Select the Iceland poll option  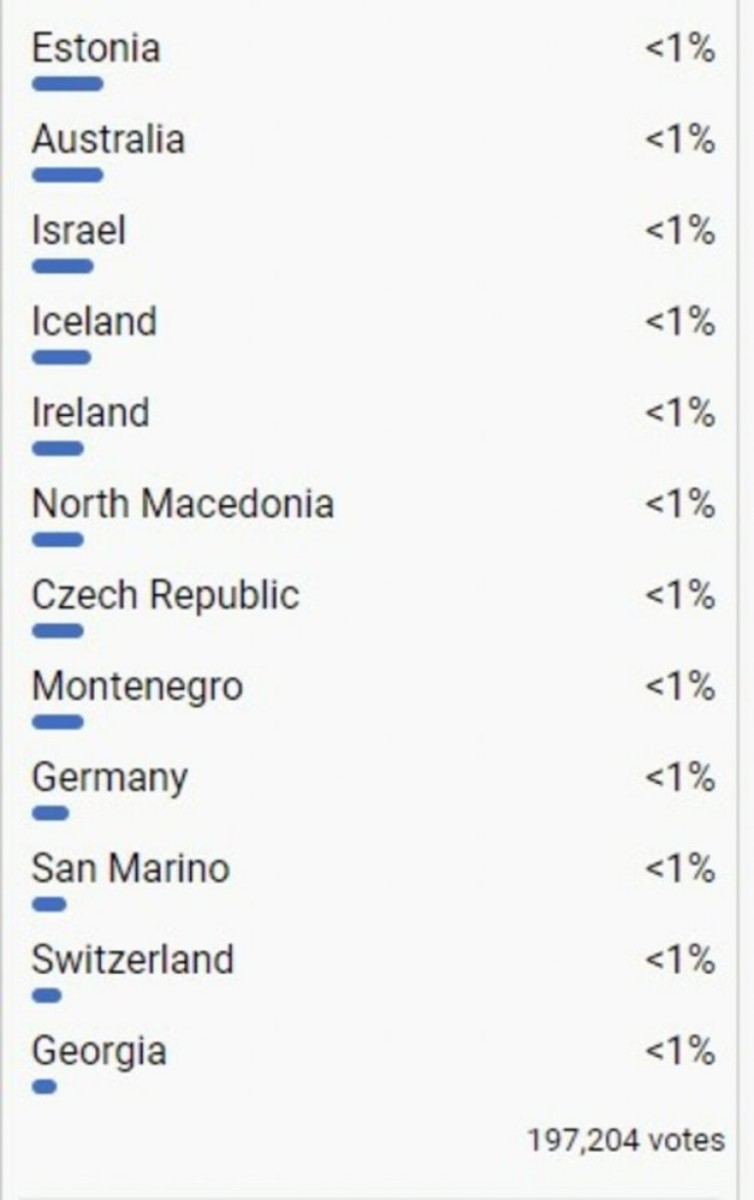(94, 322)
